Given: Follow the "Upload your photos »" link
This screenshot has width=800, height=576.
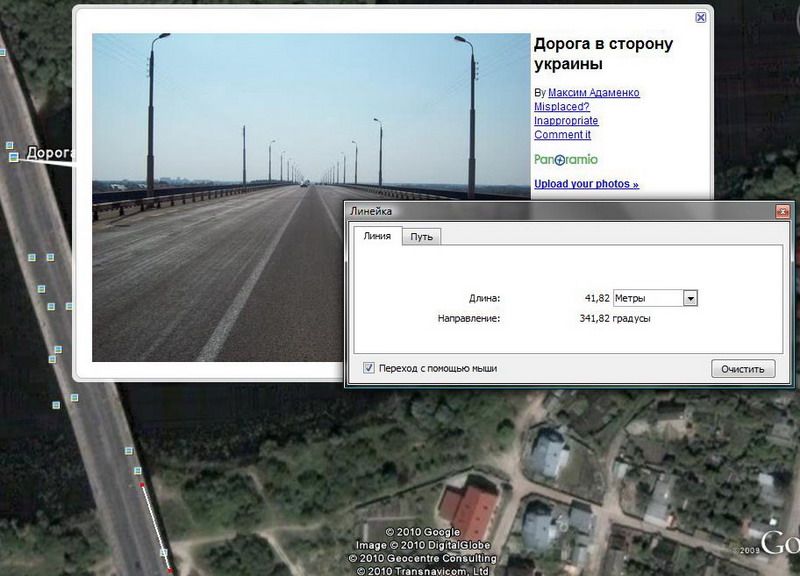Looking at the screenshot, I should [x=586, y=184].
